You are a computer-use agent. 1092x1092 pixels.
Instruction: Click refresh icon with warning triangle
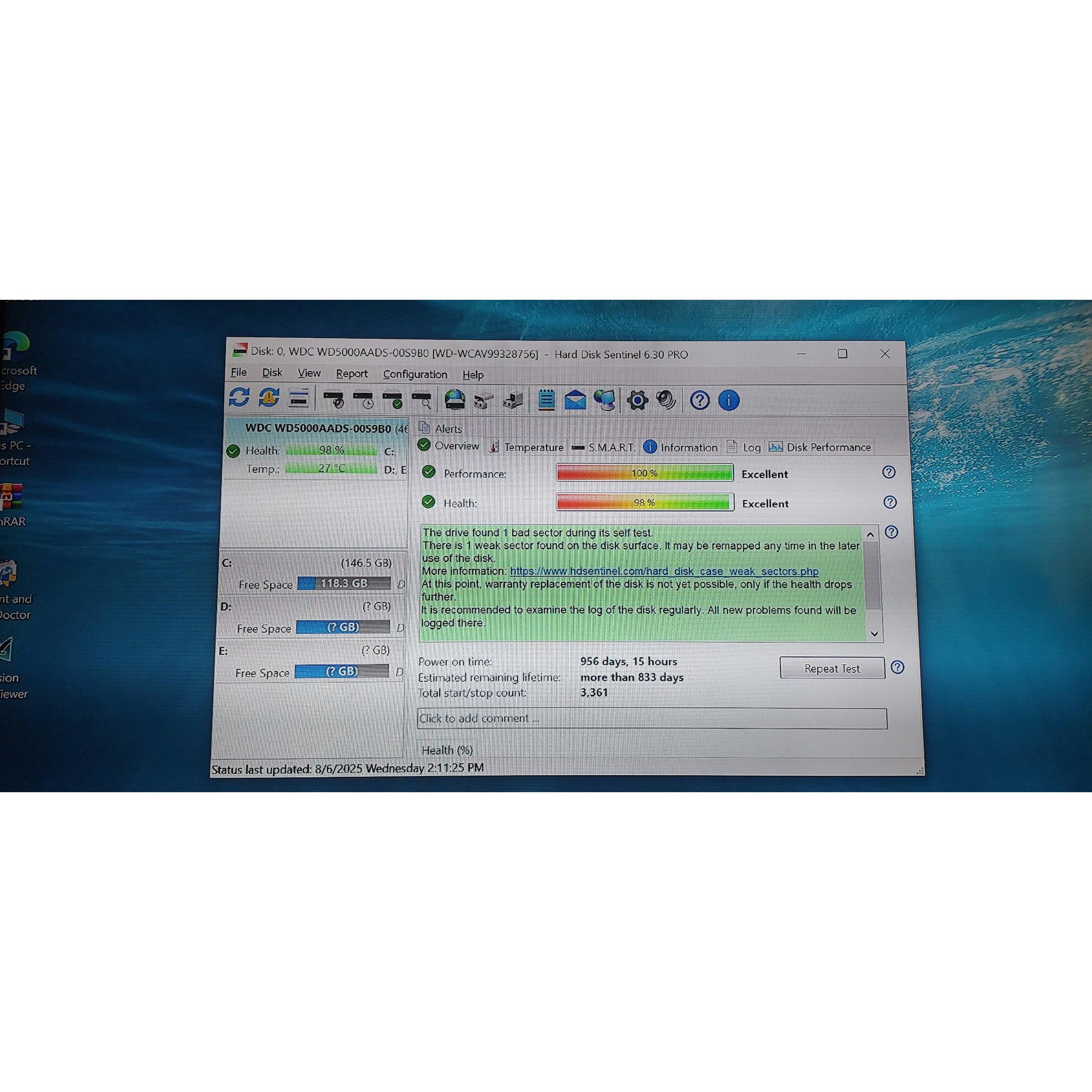pos(269,398)
